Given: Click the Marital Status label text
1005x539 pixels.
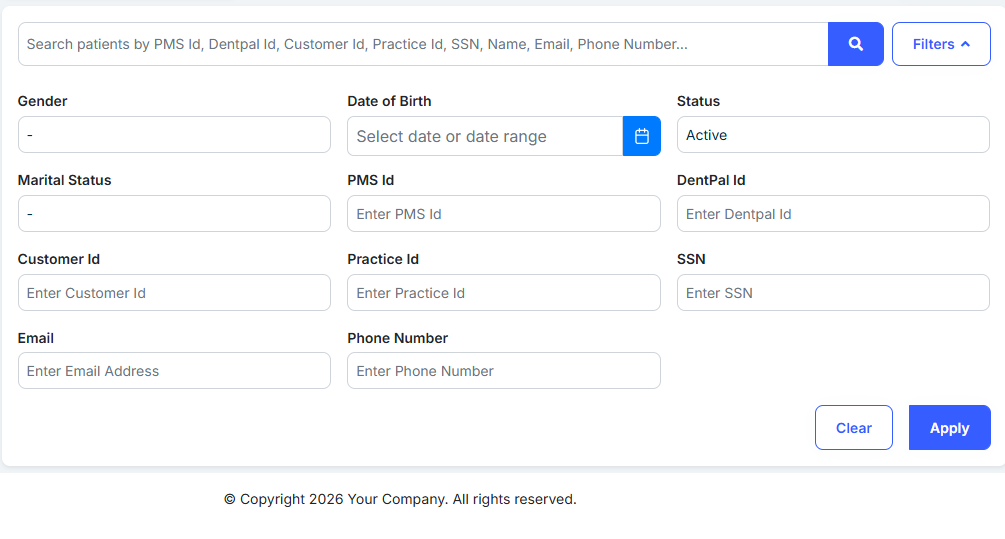Looking at the screenshot, I should [64, 180].
